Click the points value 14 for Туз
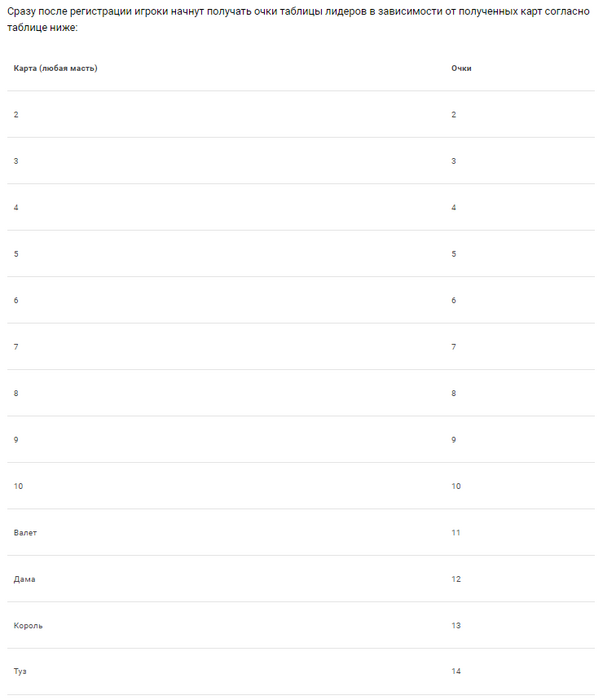The width and height of the screenshot is (603, 700). pyautogui.click(x=456, y=672)
